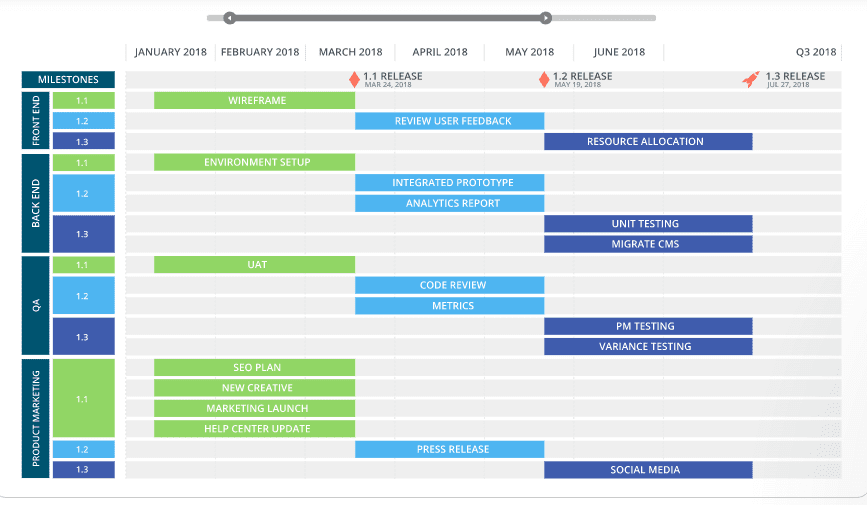867x505 pixels.
Task: Select the April 2018 column header
Action: (440, 52)
